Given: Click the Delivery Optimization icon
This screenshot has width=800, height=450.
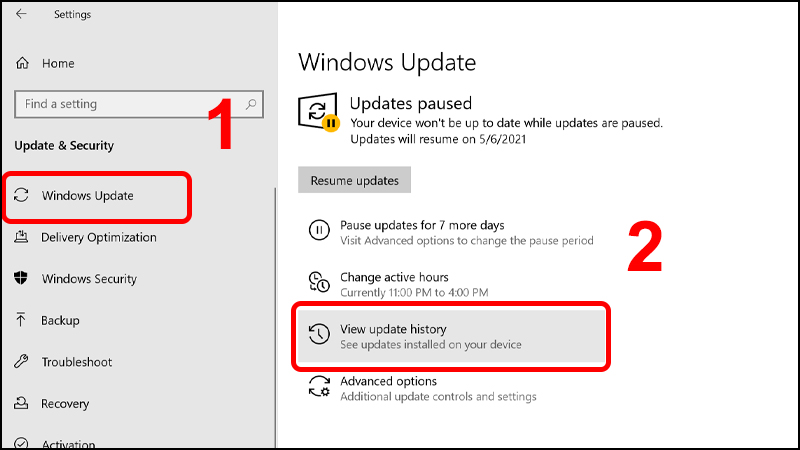Looking at the screenshot, I should pos(21,237).
